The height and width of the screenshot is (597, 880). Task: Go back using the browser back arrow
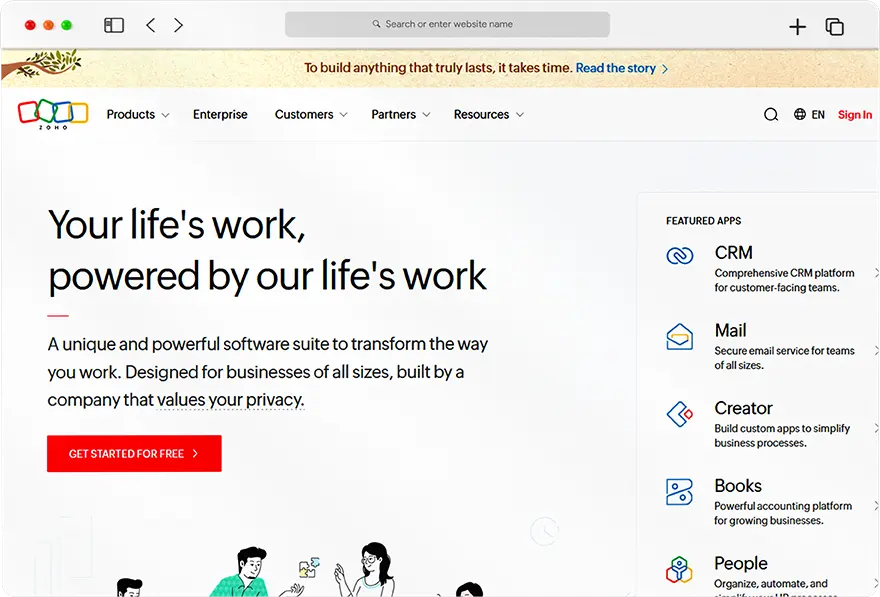(x=150, y=24)
